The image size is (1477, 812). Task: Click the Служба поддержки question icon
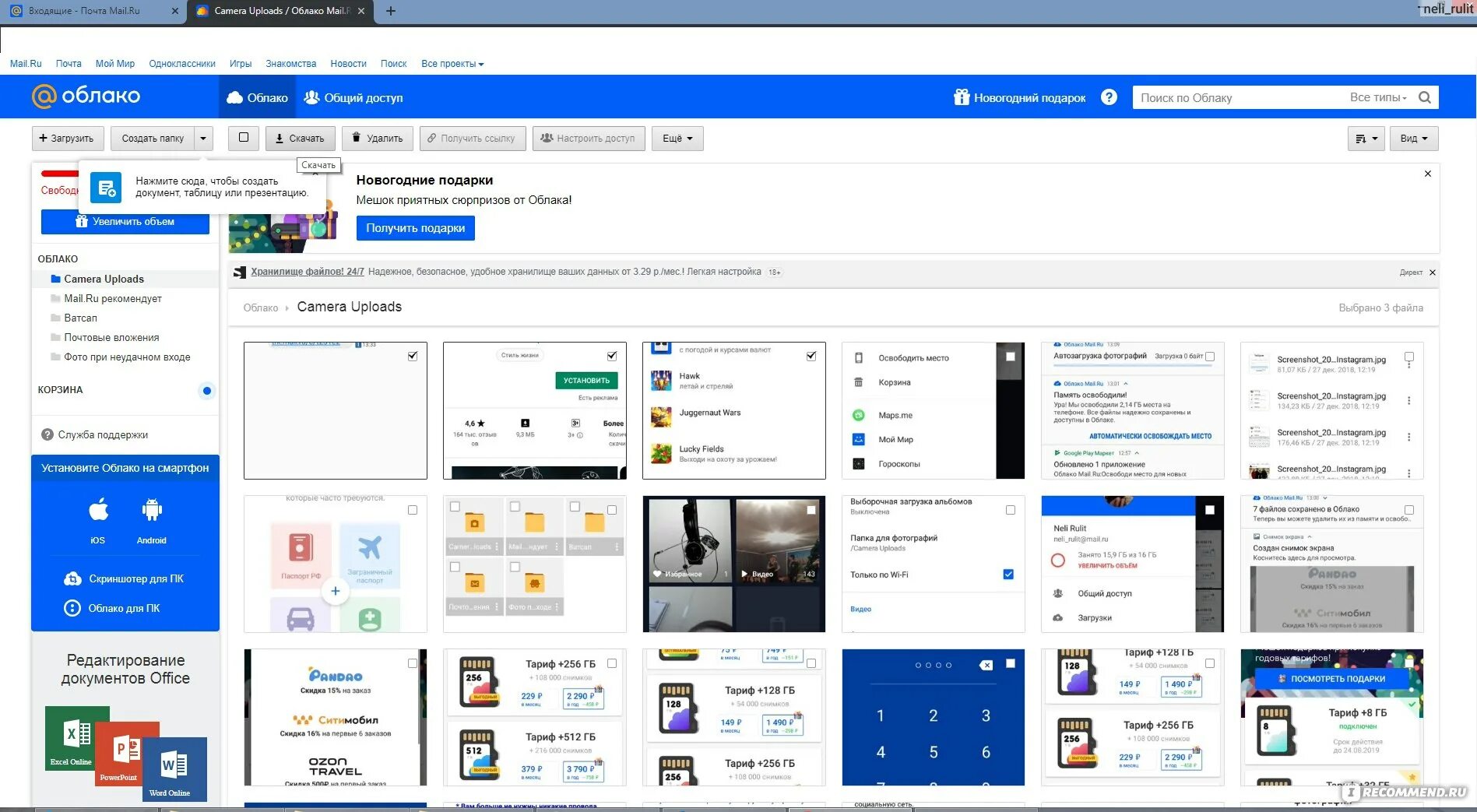pyautogui.click(x=47, y=434)
